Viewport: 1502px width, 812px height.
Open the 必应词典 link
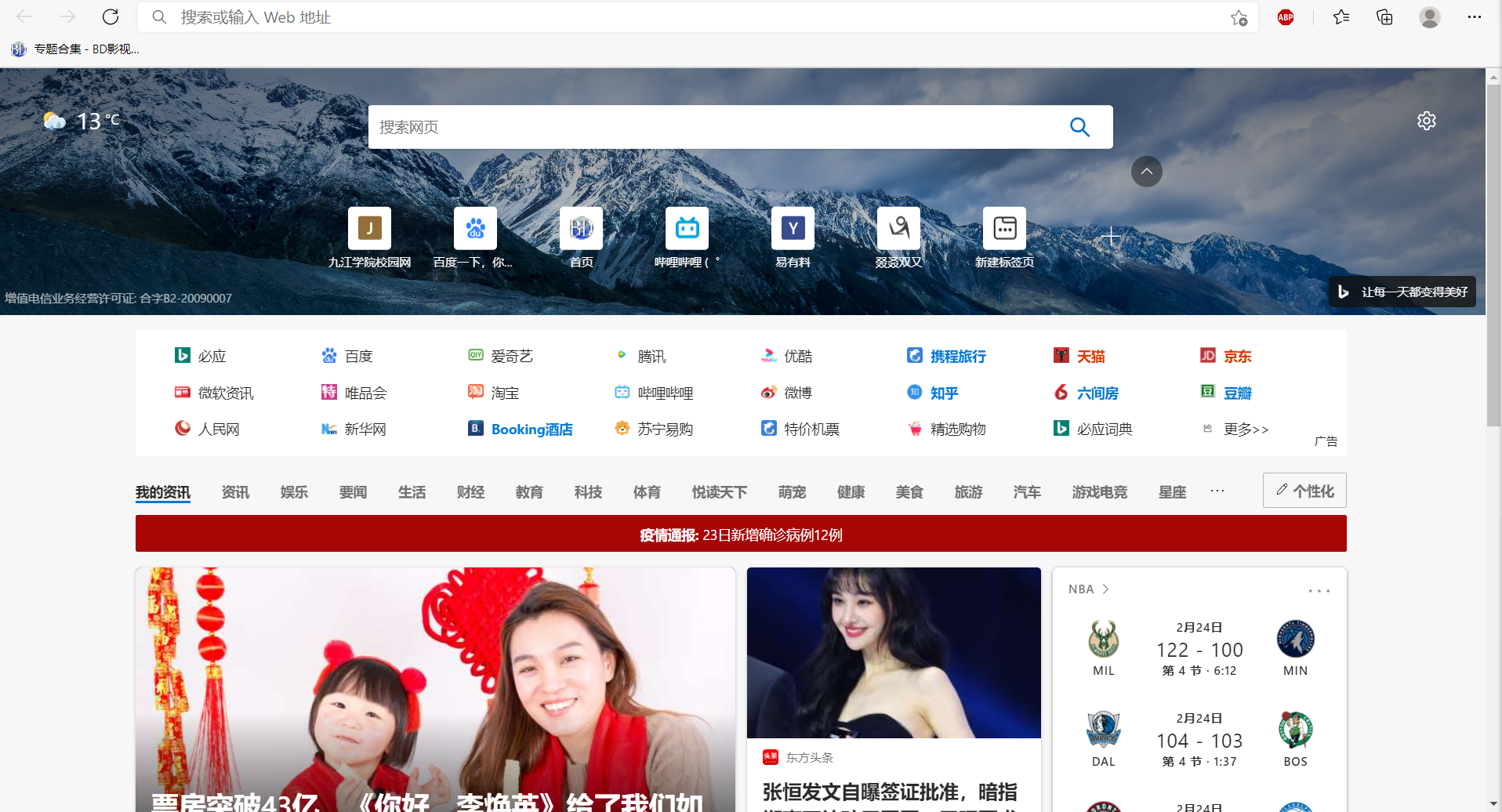(x=1093, y=429)
